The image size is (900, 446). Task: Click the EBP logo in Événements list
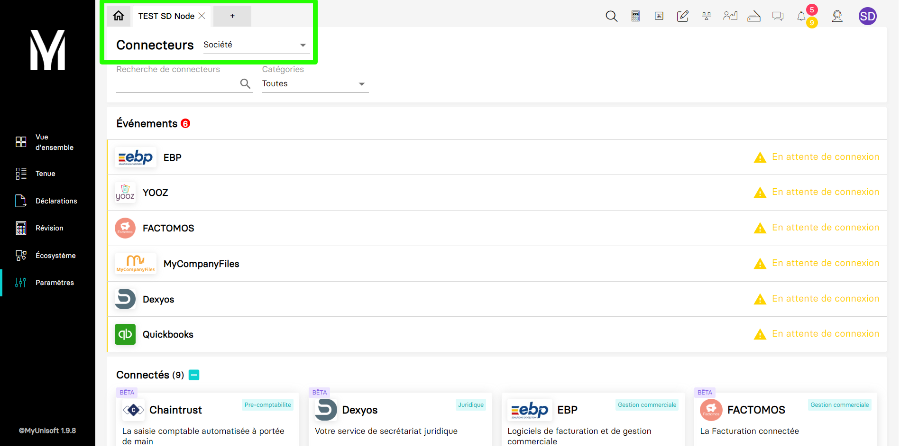135,157
